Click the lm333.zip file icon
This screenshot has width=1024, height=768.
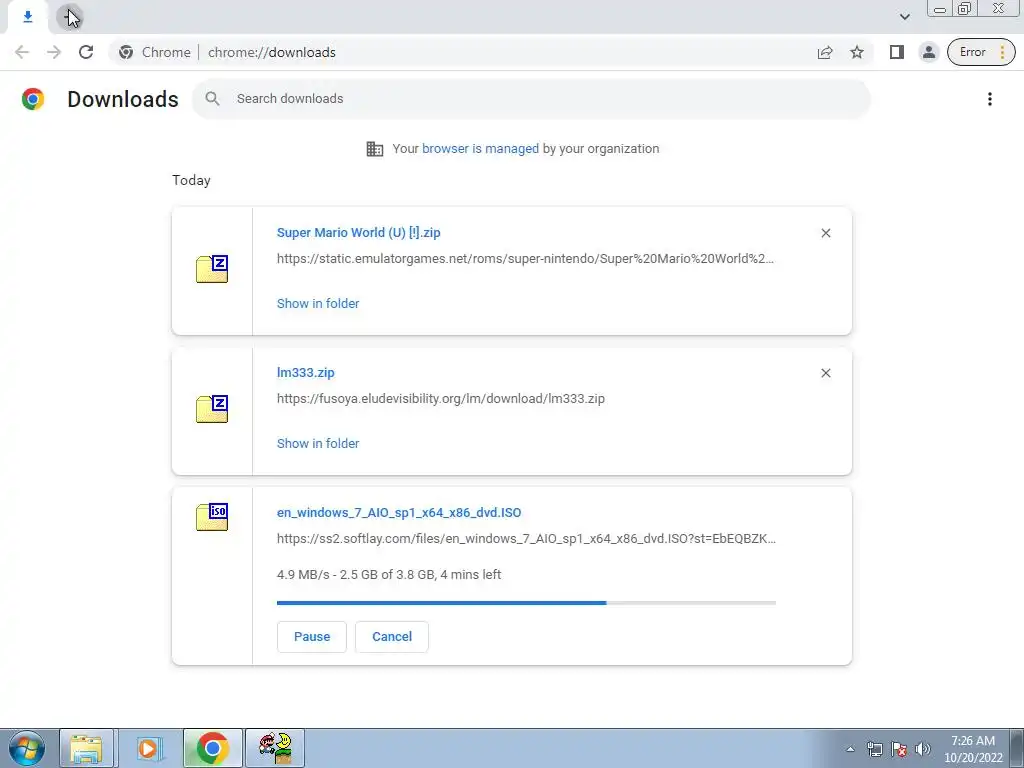212,409
